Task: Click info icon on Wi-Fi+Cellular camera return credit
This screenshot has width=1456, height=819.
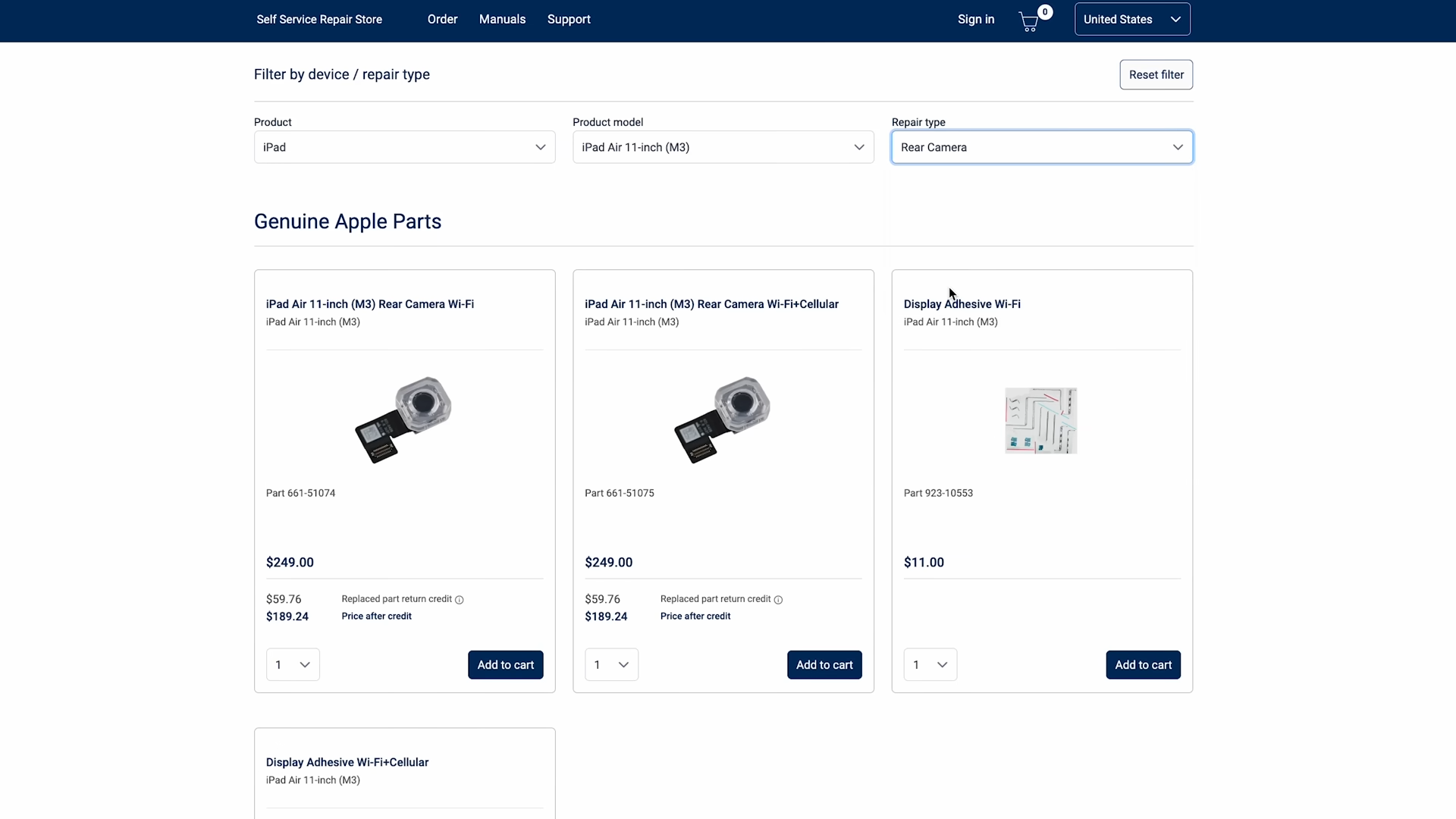Action: [x=778, y=600]
